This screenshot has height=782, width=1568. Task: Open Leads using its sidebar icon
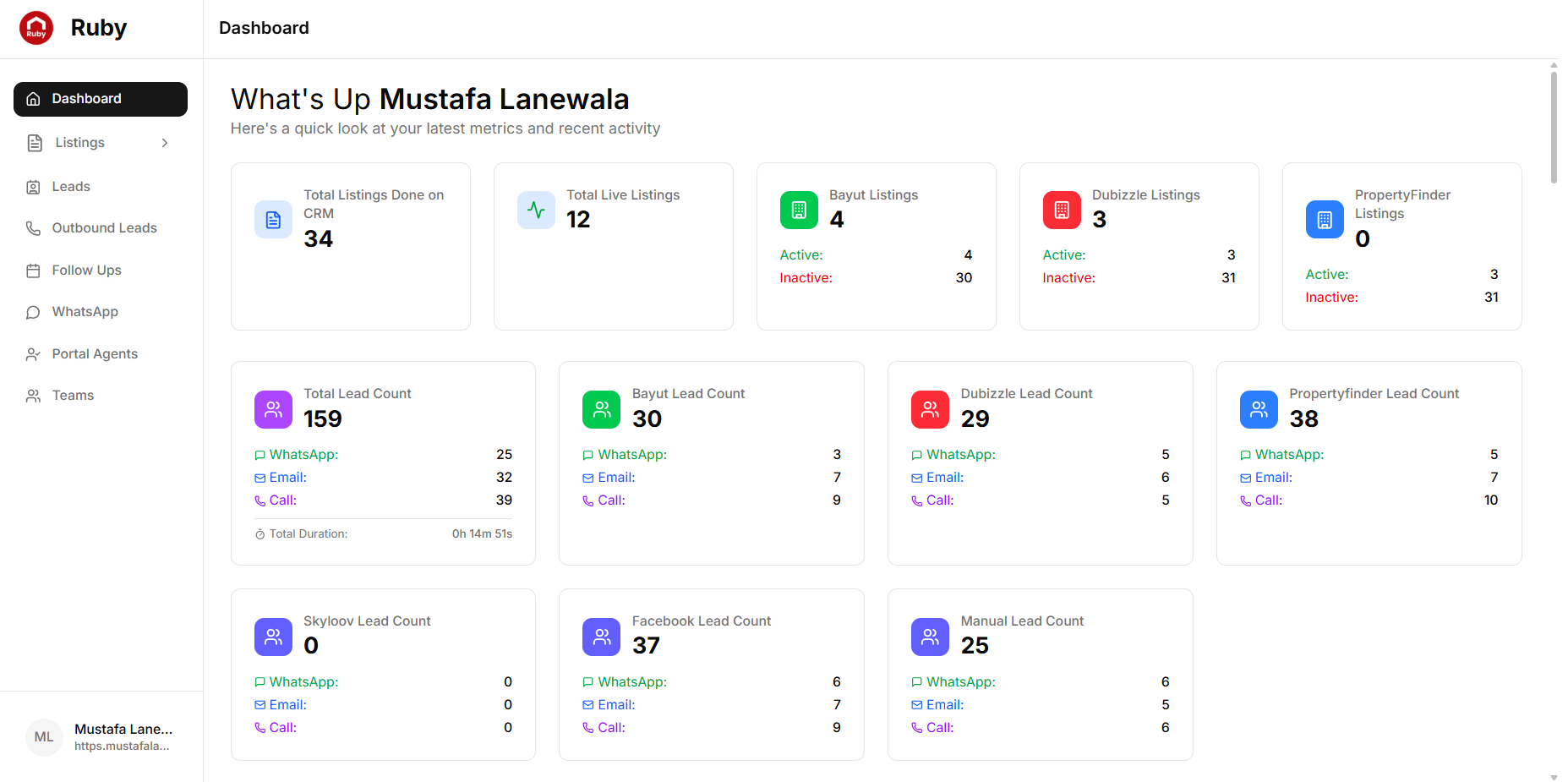32,186
